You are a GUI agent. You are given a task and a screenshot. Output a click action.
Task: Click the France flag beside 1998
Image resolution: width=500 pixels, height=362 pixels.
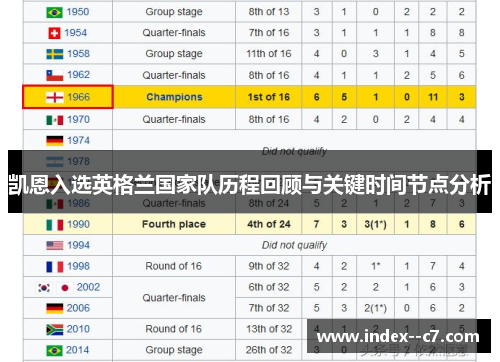coord(54,267)
